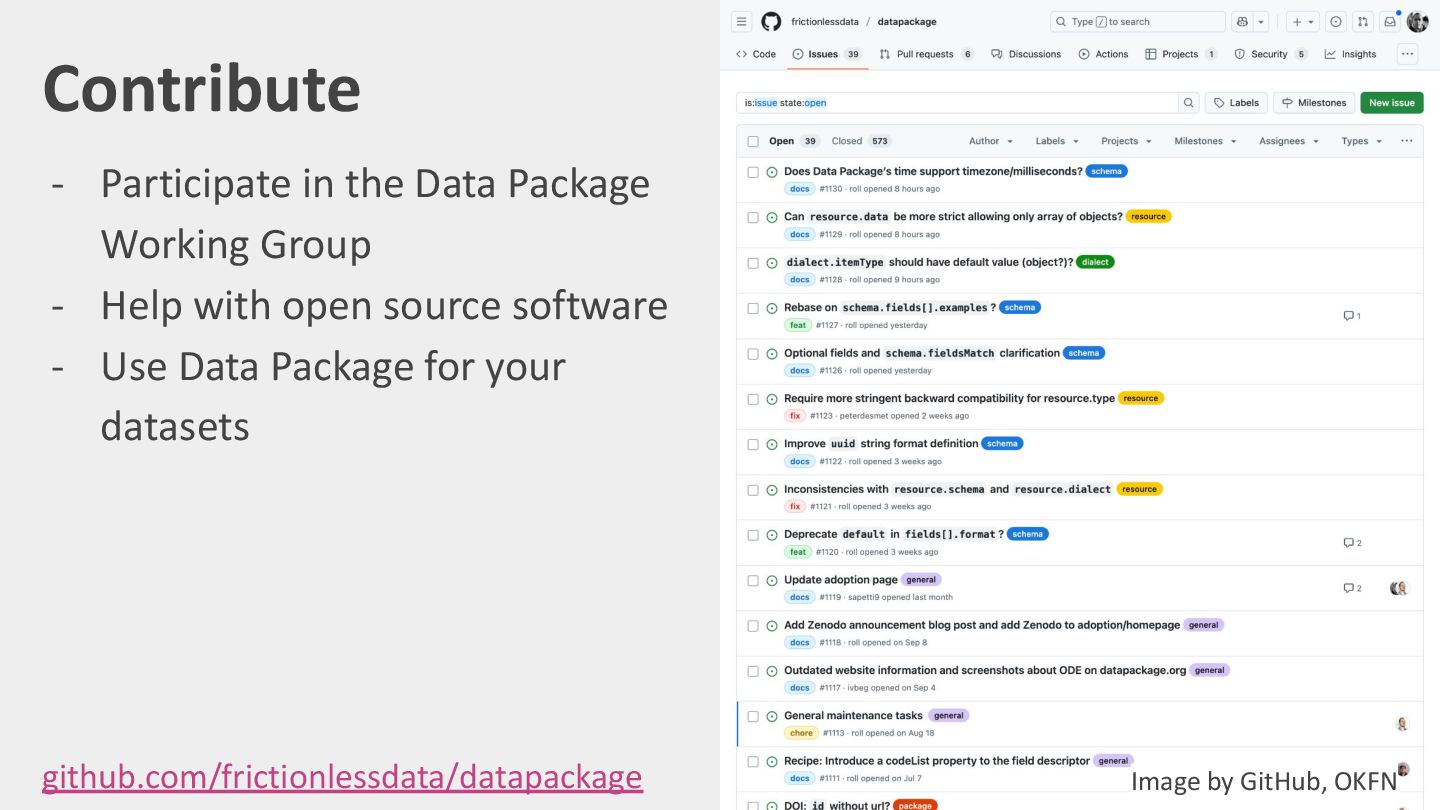Screen dimensions: 1440x810
Task: Click the is:issue state:open filter input
Action: 958,102
